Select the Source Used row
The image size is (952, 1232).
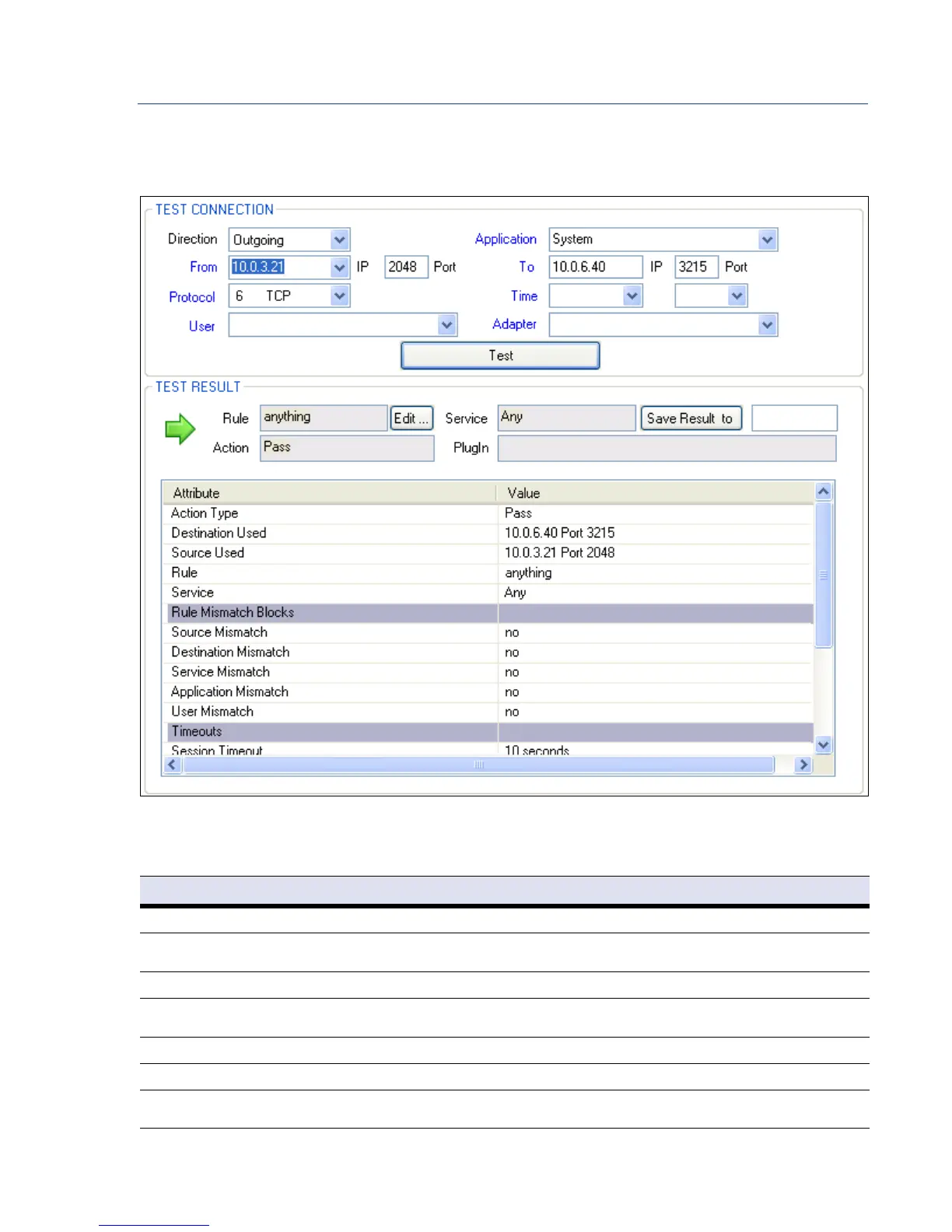coord(488,553)
